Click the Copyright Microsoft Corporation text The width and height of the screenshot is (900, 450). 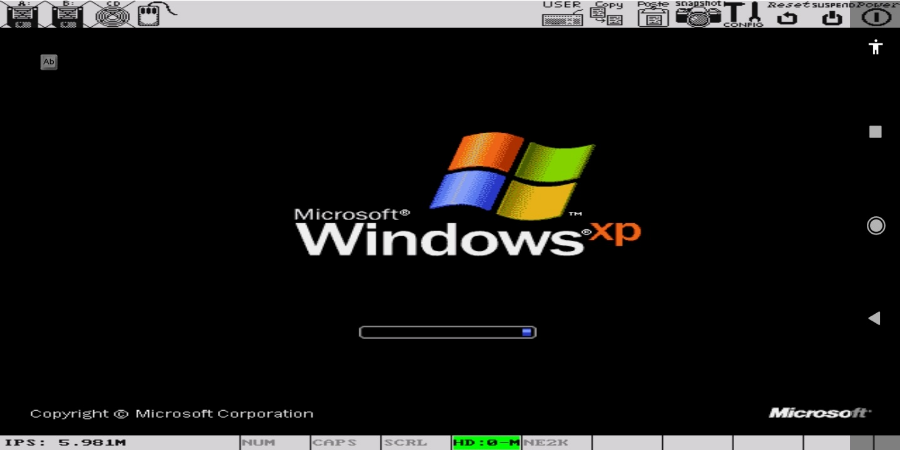[172, 414]
